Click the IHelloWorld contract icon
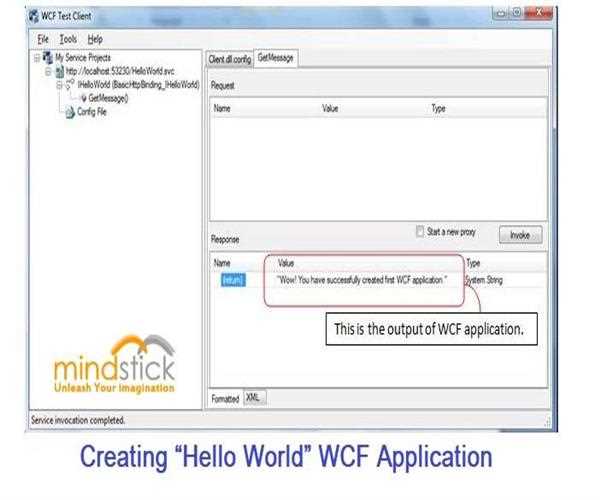This screenshot has height=500, width=600. click(x=70, y=85)
